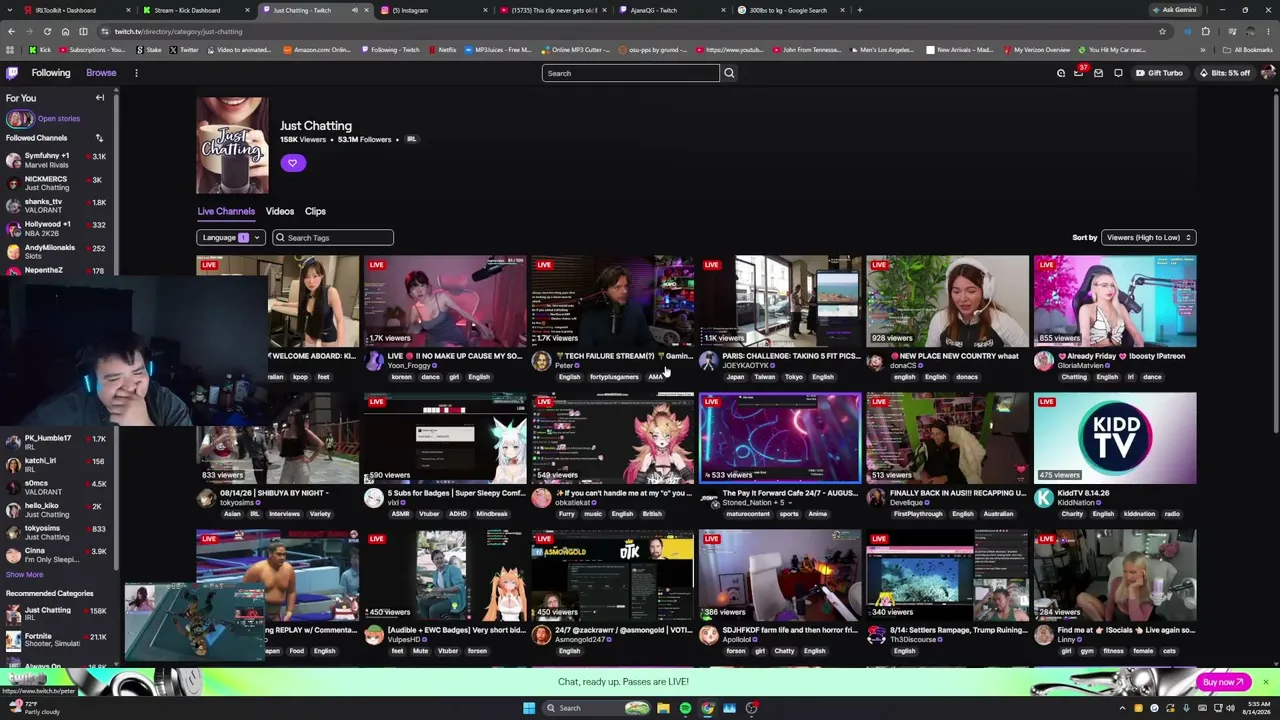Screen dimensions: 1280x720
Task: Open Chrome extensions puzzle icon
Action: (x=1206, y=31)
